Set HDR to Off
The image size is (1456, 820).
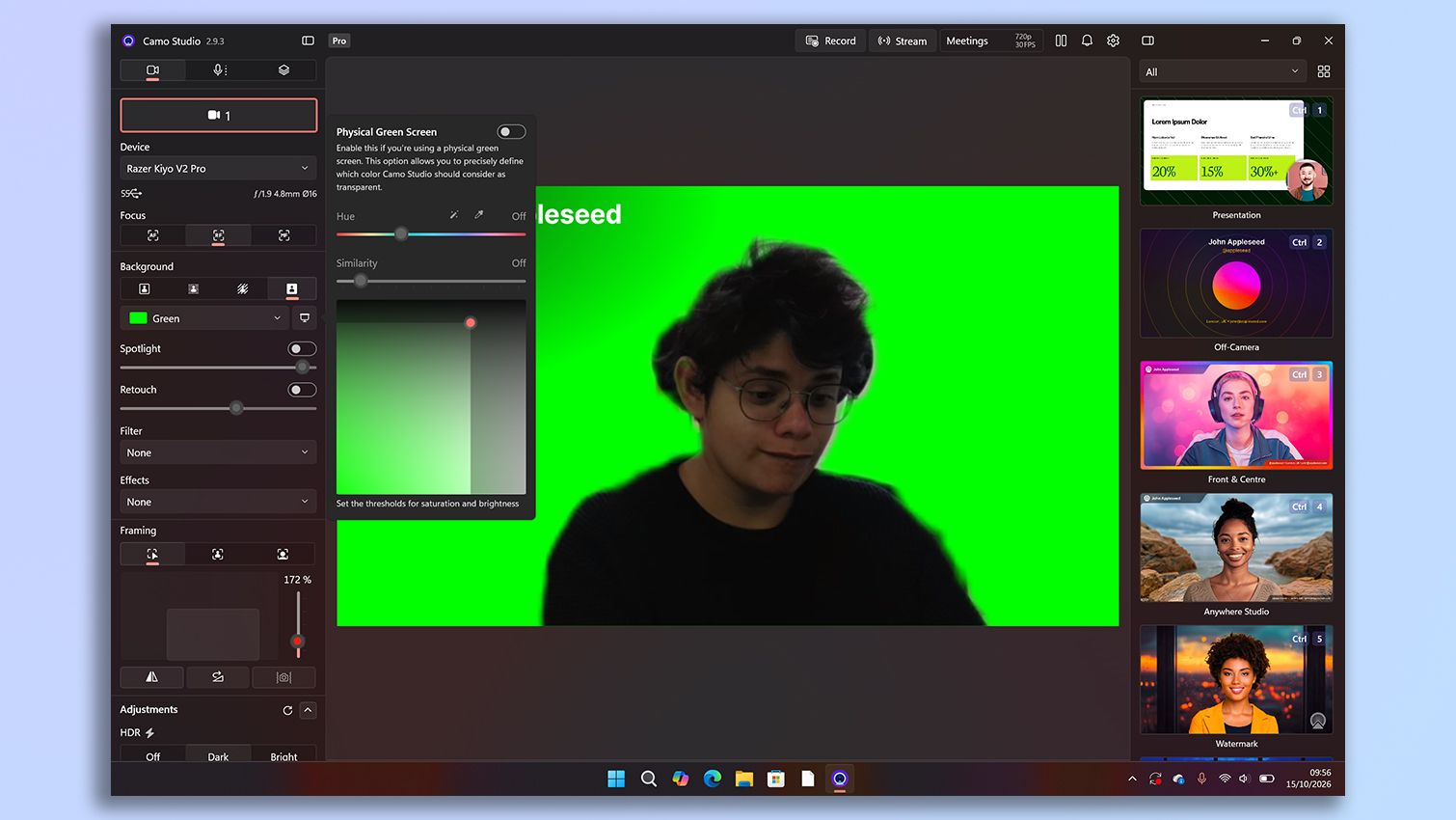tap(152, 755)
